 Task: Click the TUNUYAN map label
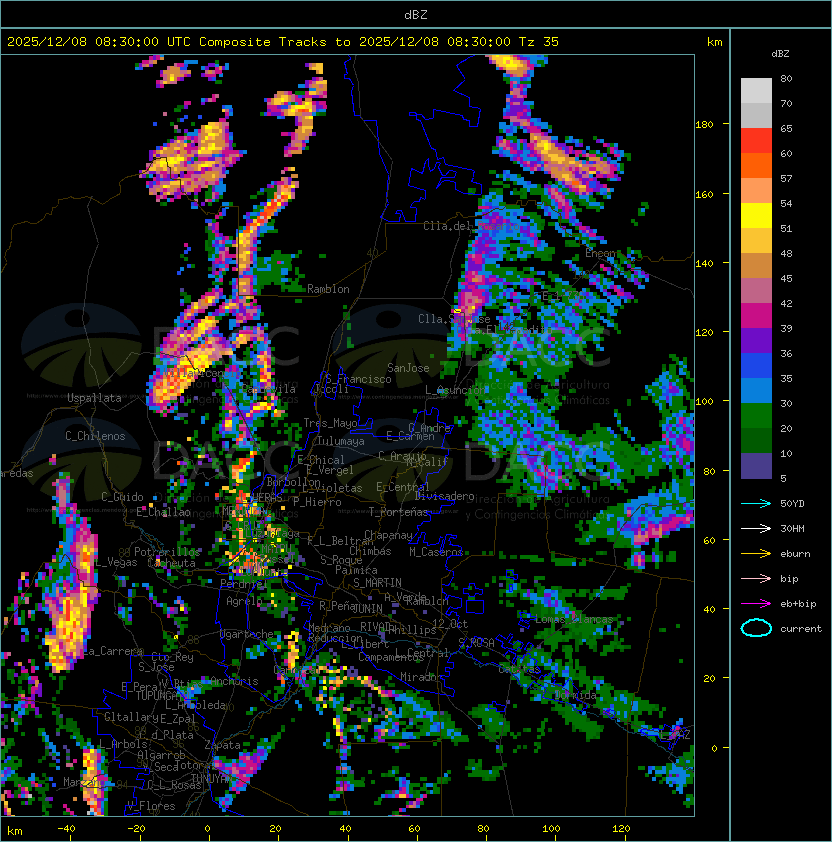[x=210, y=779]
